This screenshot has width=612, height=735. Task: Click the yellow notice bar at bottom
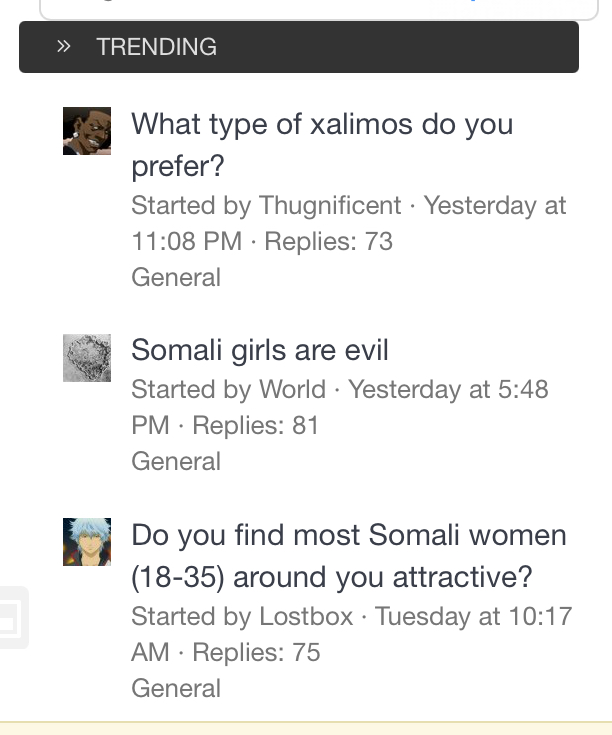pos(306,728)
